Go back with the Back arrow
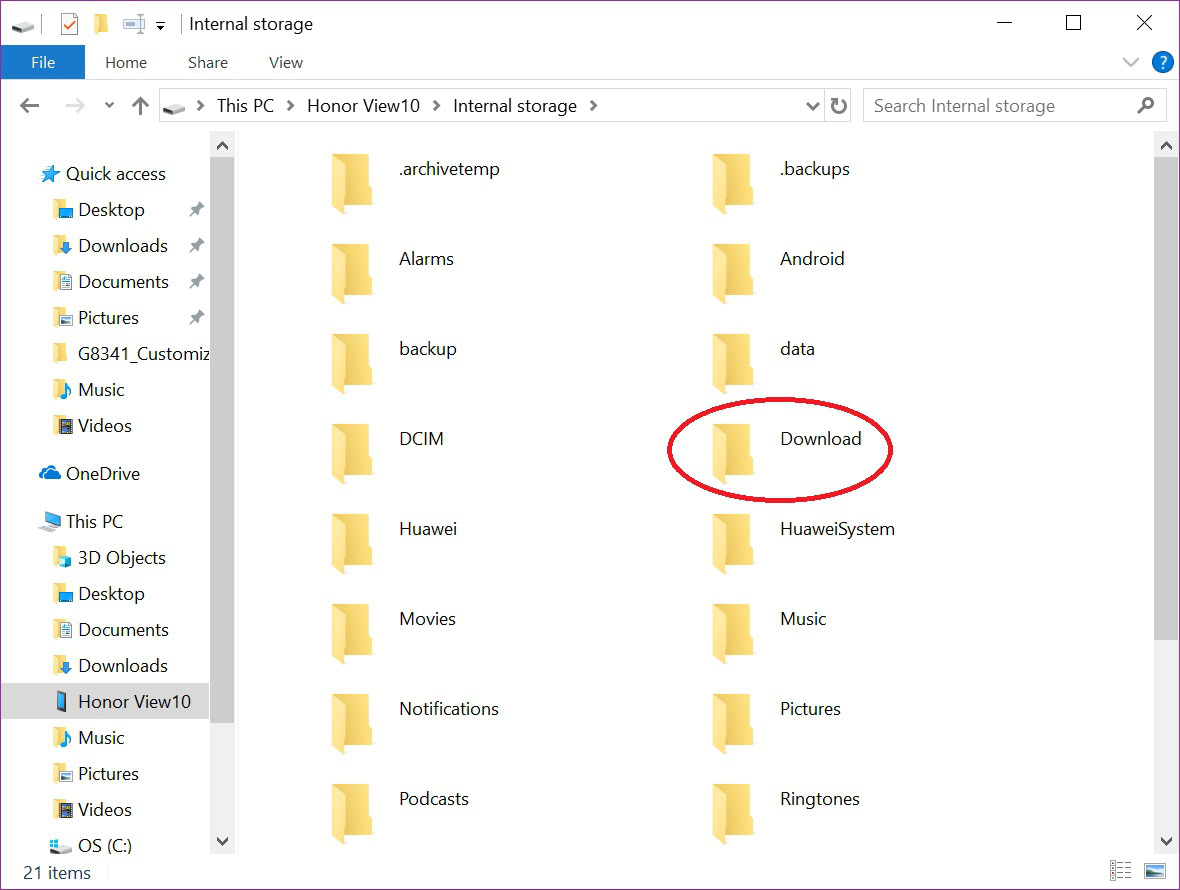The width and height of the screenshot is (1180, 890). coord(29,105)
